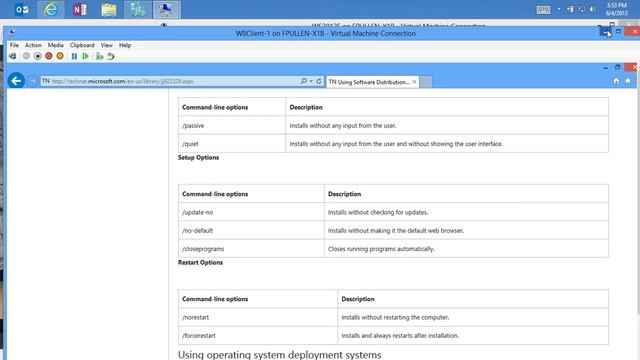Open the clock showing 3:53 PM
This screenshot has height=360, width=640.
click(x=616, y=9)
